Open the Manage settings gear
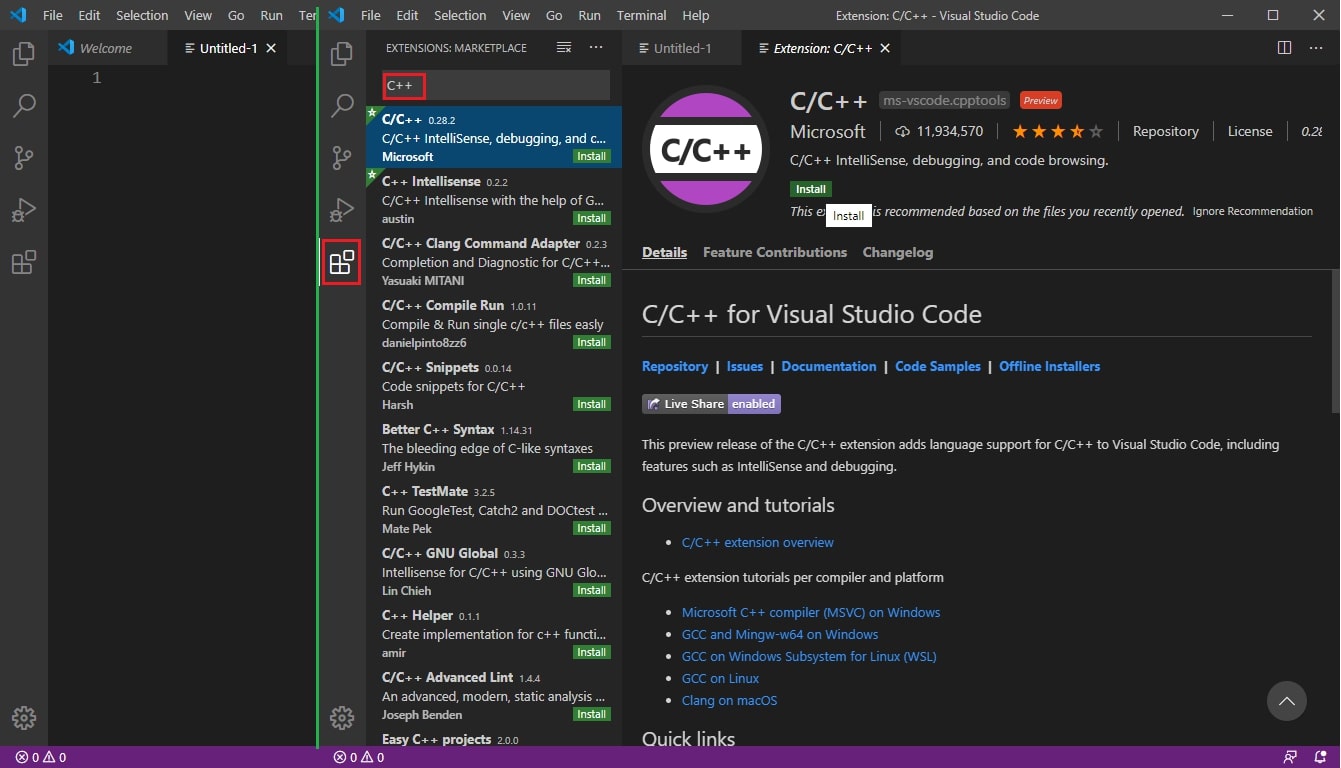This screenshot has height=768, width=1341. click(x=342, y=717)
